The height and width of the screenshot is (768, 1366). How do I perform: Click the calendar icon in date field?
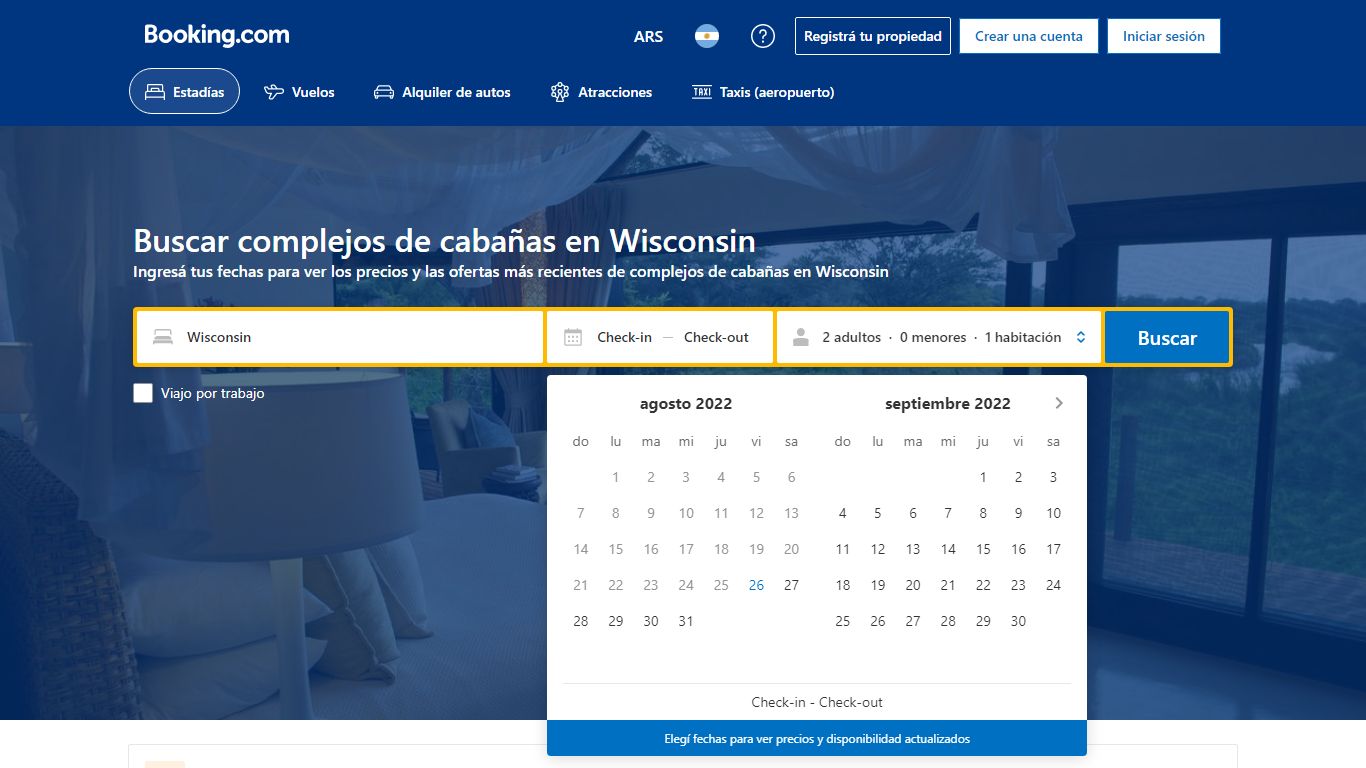coord(573,337)
